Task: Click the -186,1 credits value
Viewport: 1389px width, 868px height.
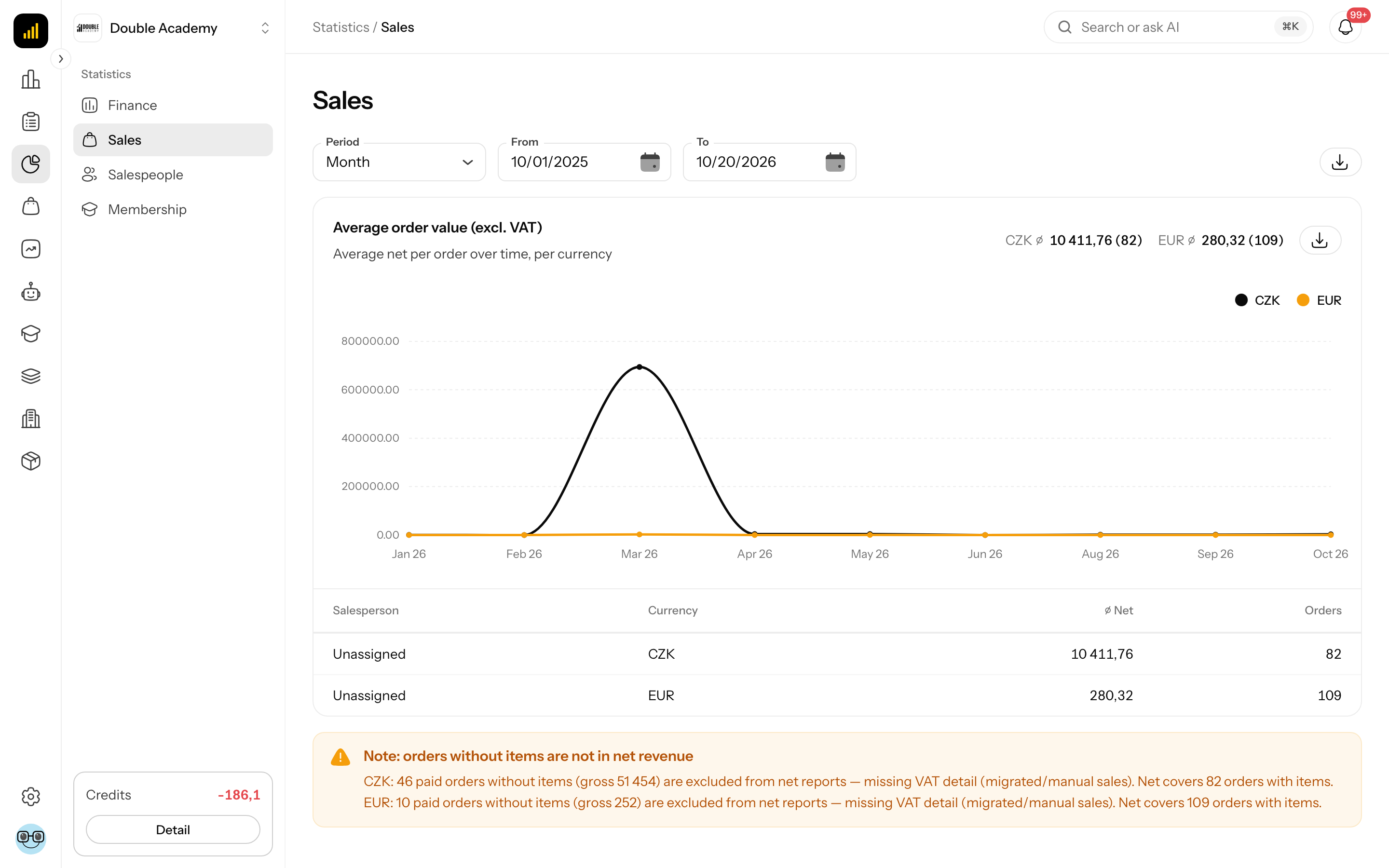Action: [239, 795]
